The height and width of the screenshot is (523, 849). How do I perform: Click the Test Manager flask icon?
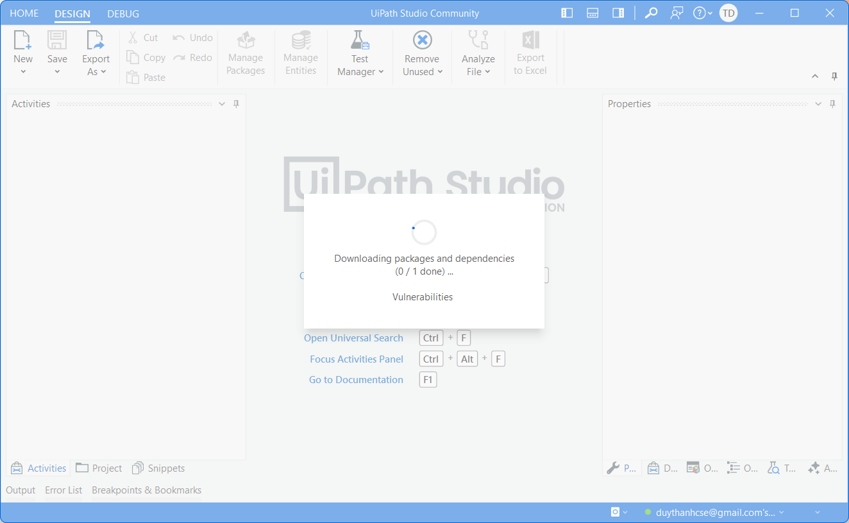(x=360, y=40)
